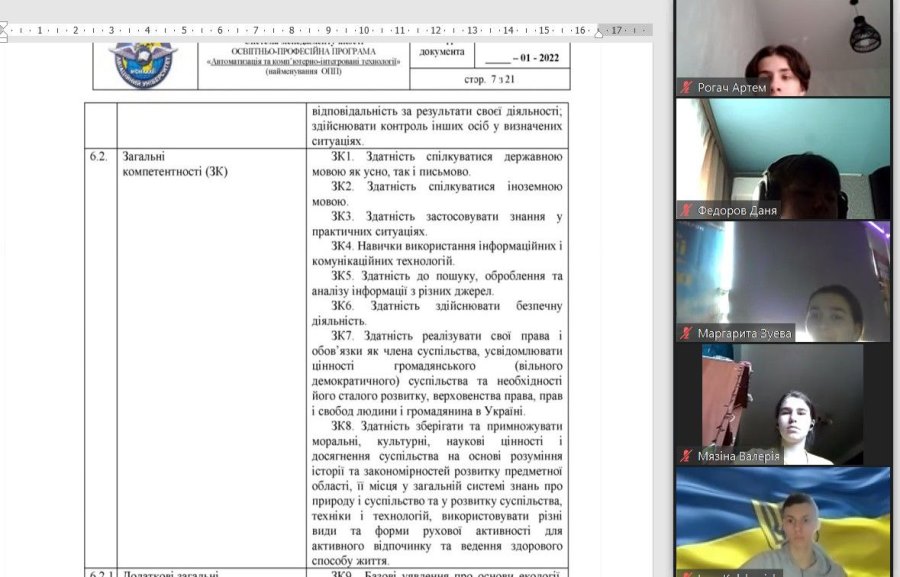Click the line "активного відпочинку та ведення здорового"
900x577 pixels.
click(437, 546)
